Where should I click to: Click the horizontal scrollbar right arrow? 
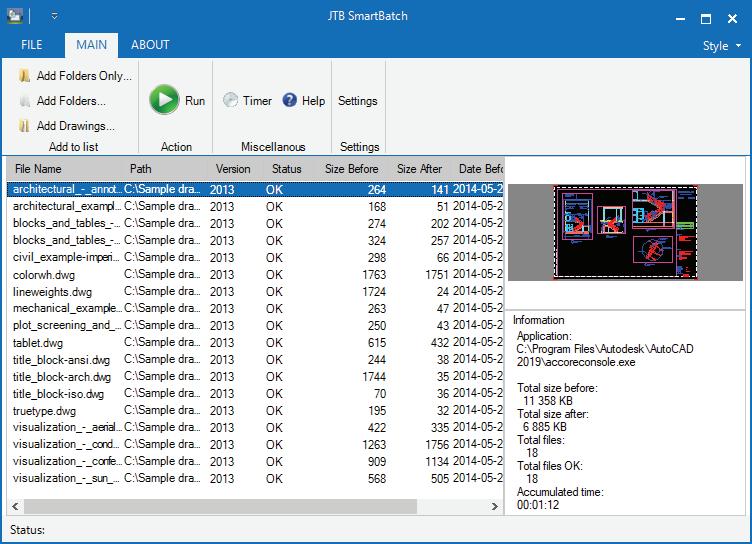[x=495, y=506]
